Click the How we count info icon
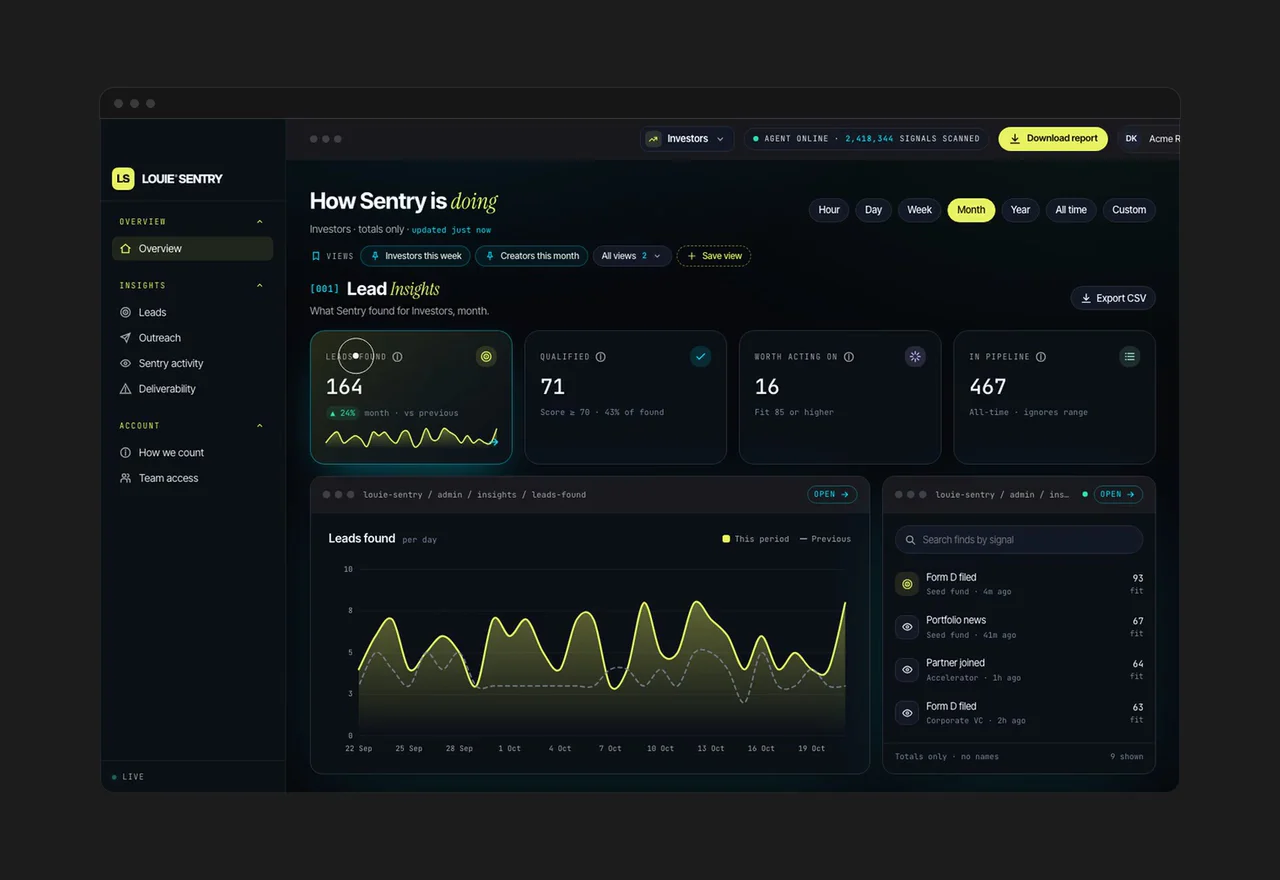 125,453
